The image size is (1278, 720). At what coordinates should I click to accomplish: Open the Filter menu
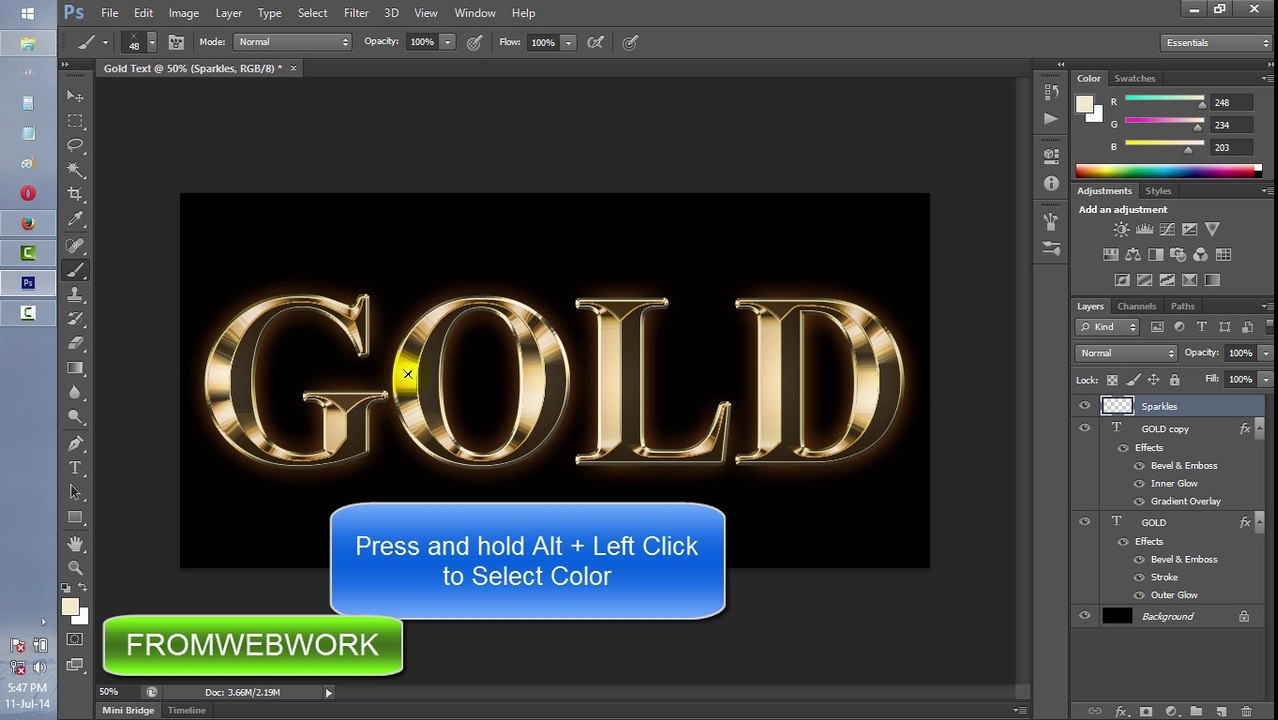[x=356, y=13]
